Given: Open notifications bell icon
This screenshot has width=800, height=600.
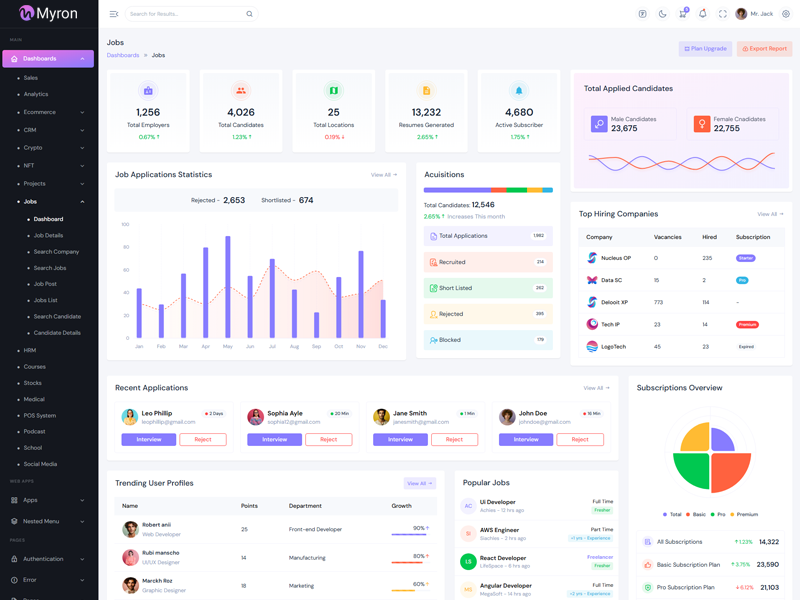Looking at the screenshot, I should click(702, 14).
